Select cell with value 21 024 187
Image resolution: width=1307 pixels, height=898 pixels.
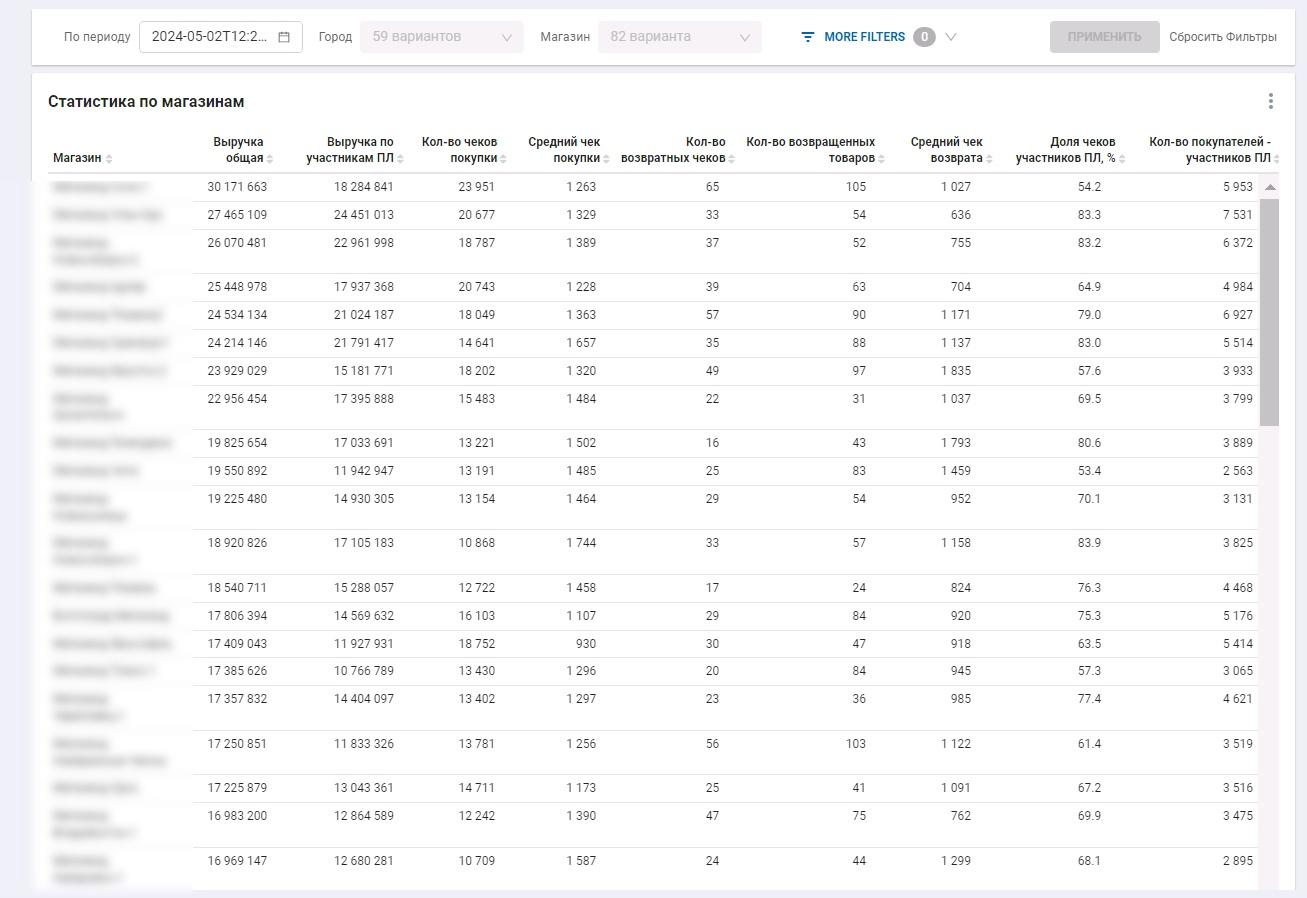click(x=364, y=315)
